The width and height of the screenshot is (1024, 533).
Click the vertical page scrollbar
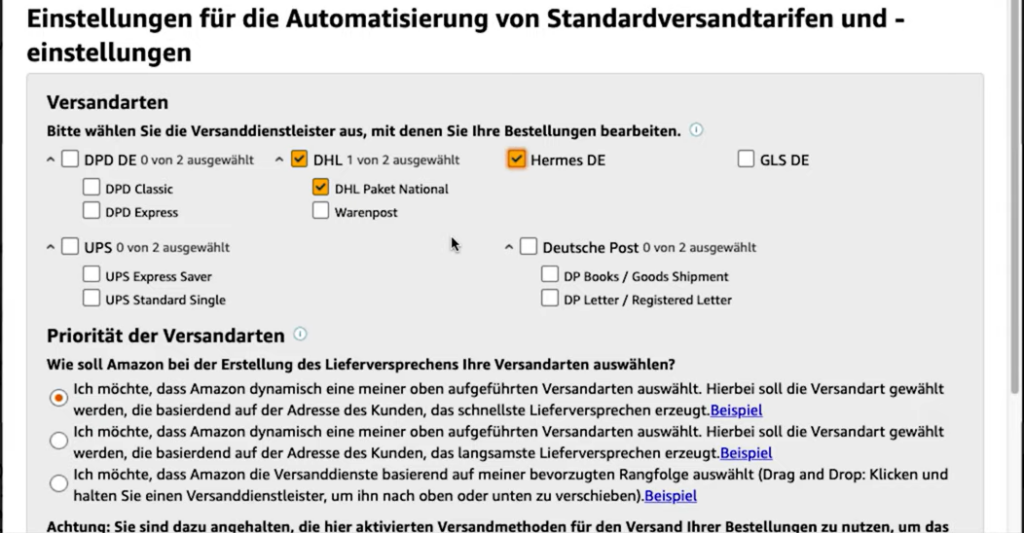pos(1014,196)
